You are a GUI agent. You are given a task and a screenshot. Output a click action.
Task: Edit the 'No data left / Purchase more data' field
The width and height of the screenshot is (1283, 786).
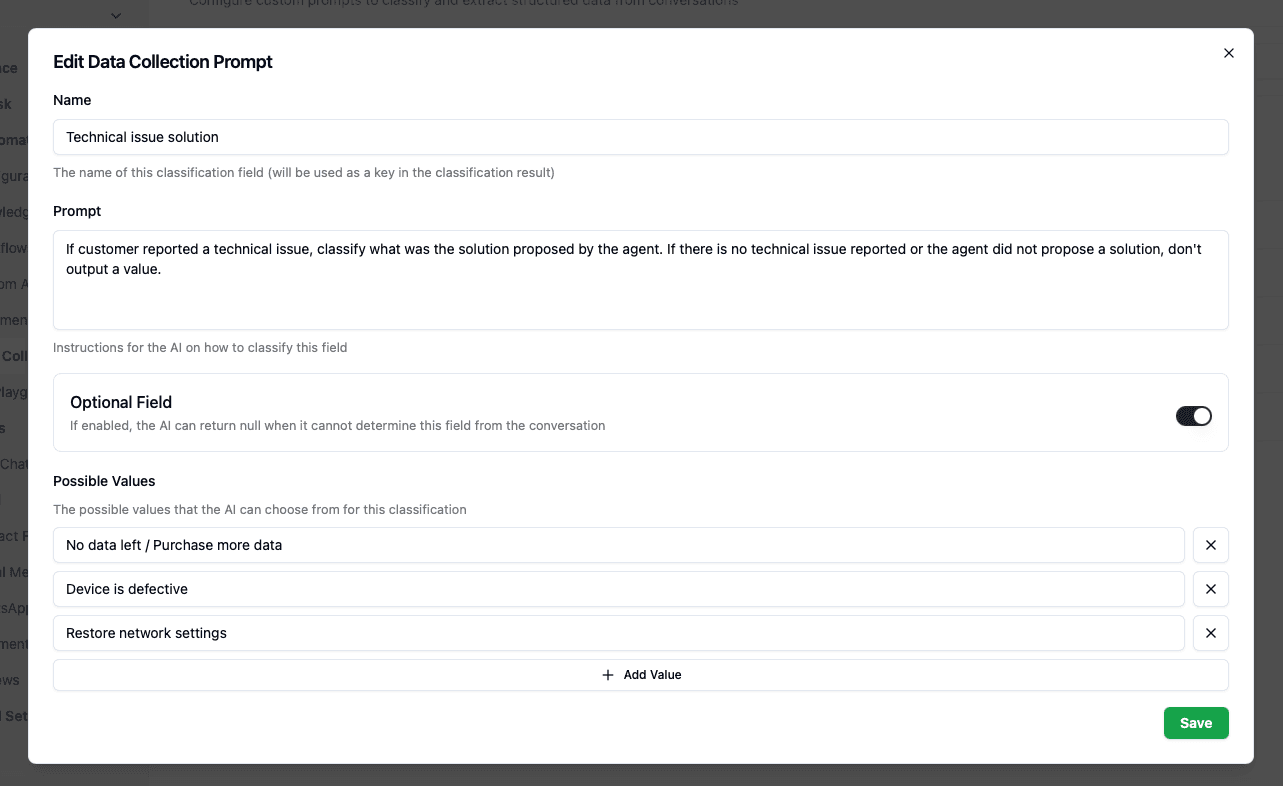point(618,545)
